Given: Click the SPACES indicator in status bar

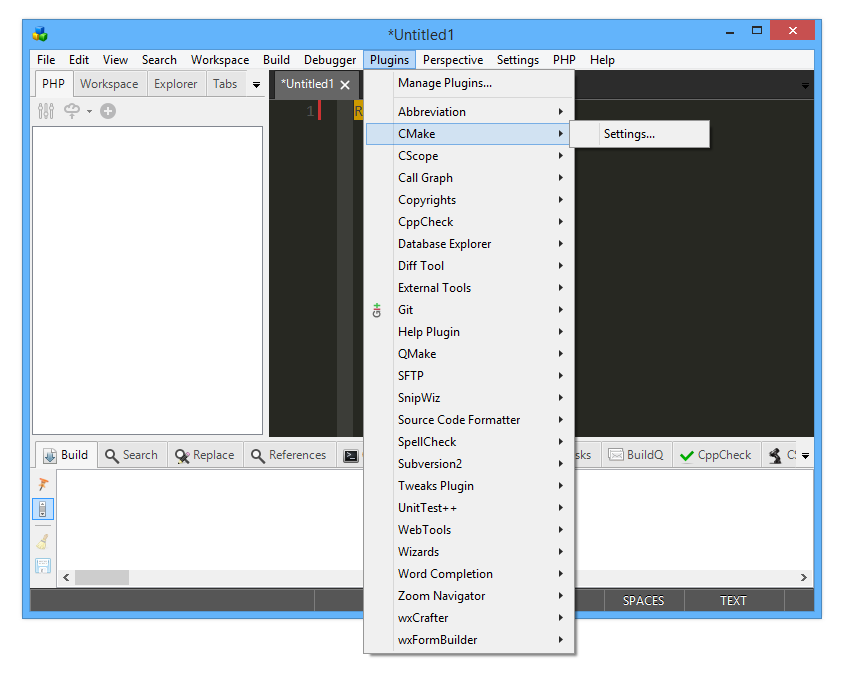Looking at the screenshot, I should click(643, 601).
